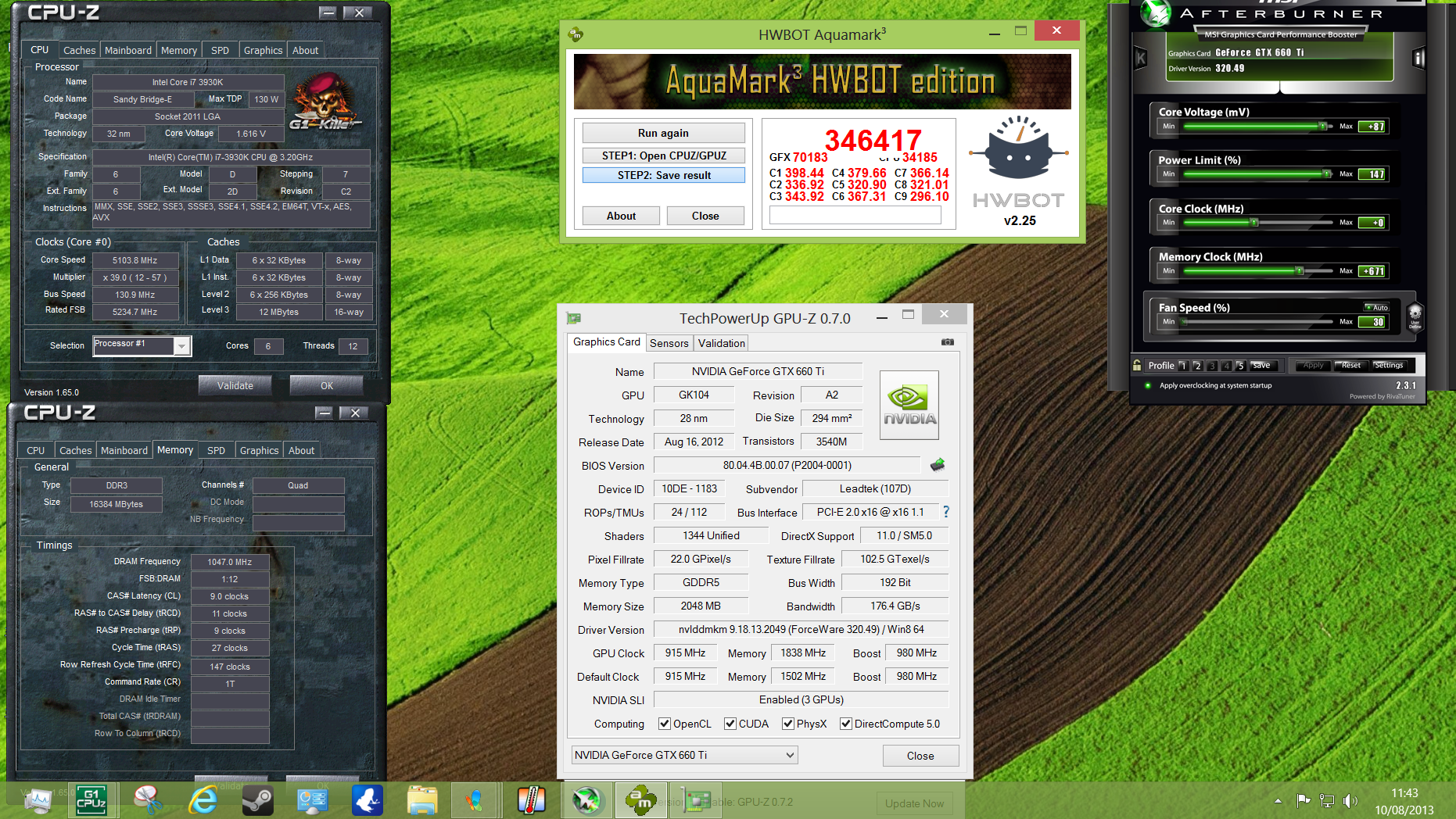Viewport: 1456px width, 819px height.
Task: Open Snipping Tool from taskbar
Action: point(147,799)
